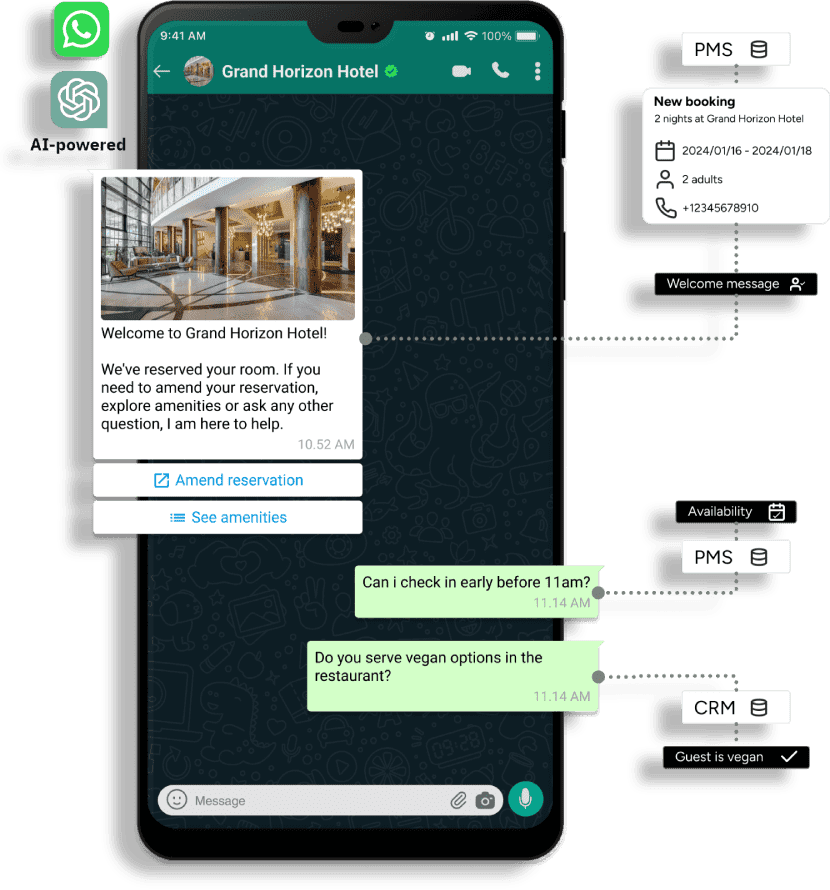This screenshot has height=890, width=830.
Task: Open the WhatsApp app icon
Action: coord(80,29)
